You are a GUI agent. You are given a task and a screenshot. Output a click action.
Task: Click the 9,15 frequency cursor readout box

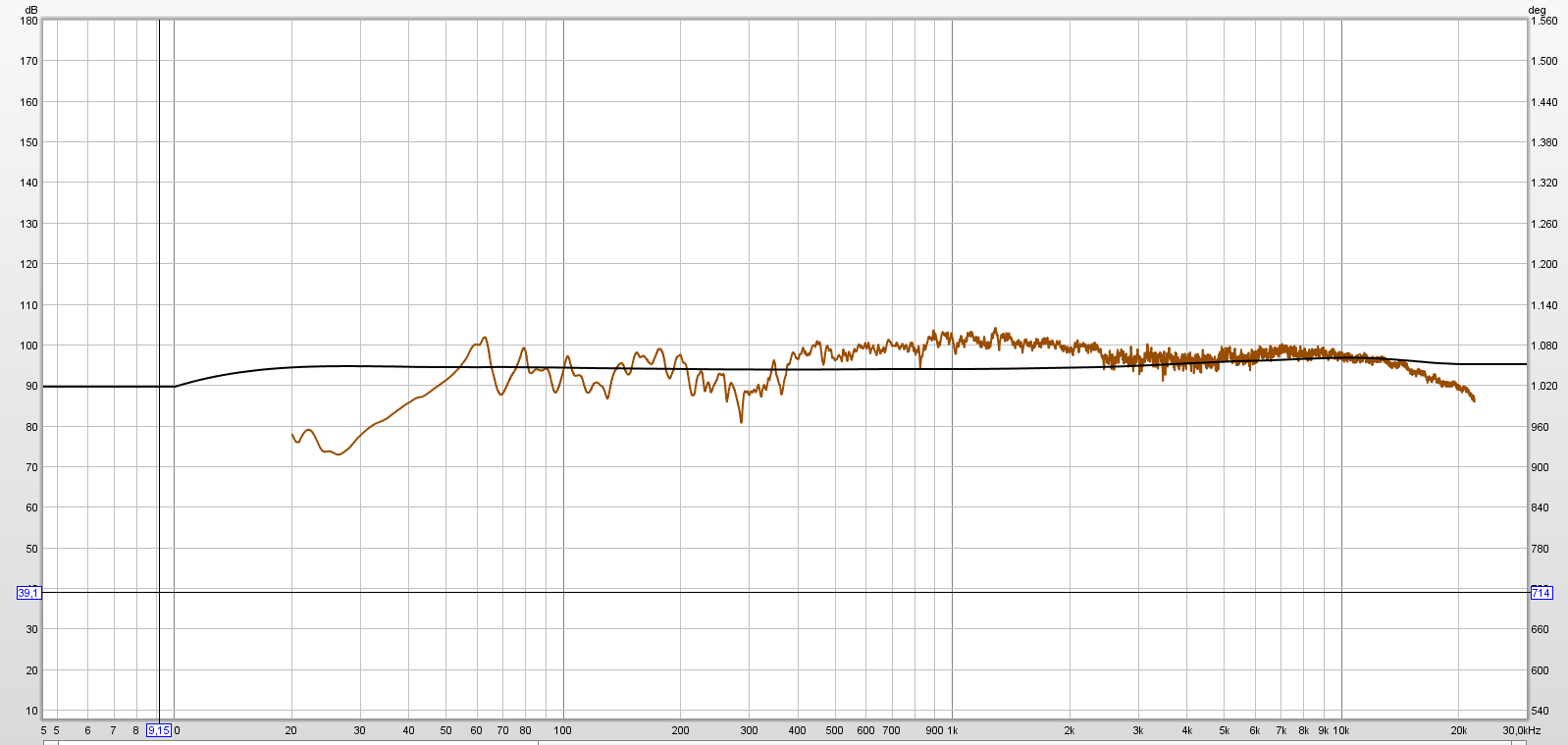coord(158,730)
